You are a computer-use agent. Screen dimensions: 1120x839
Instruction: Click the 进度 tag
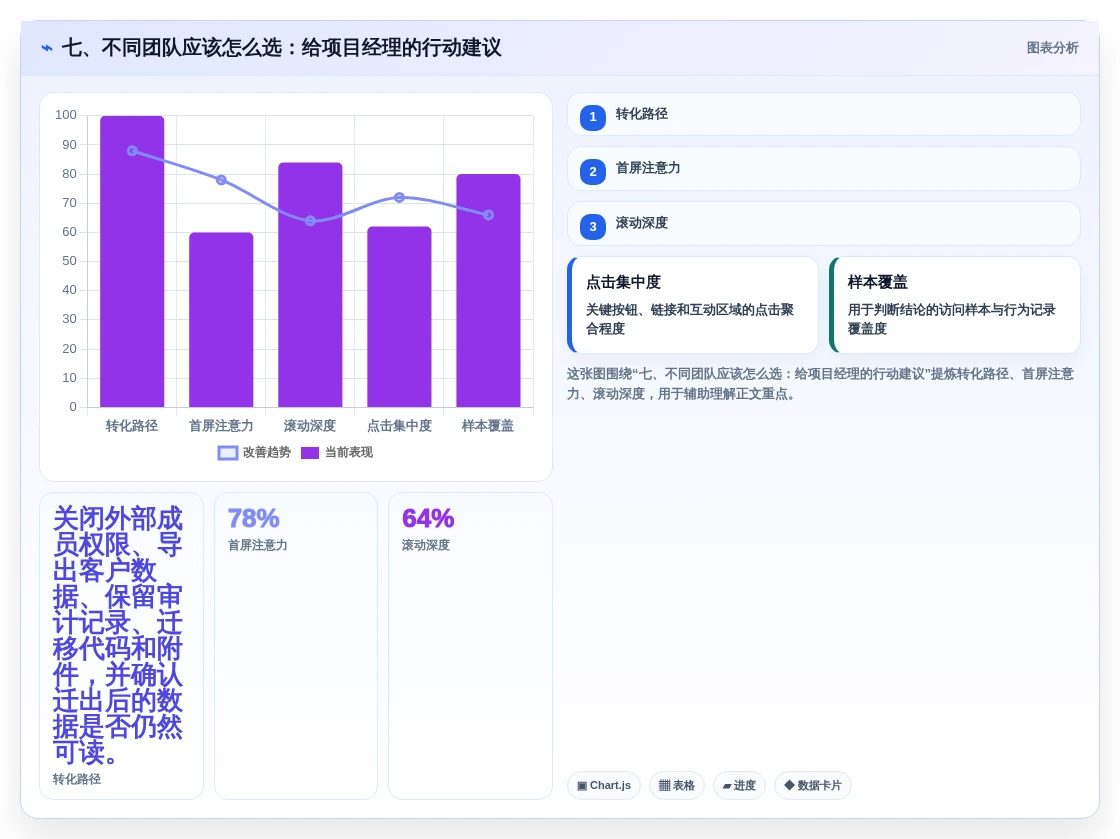point(739,785)
